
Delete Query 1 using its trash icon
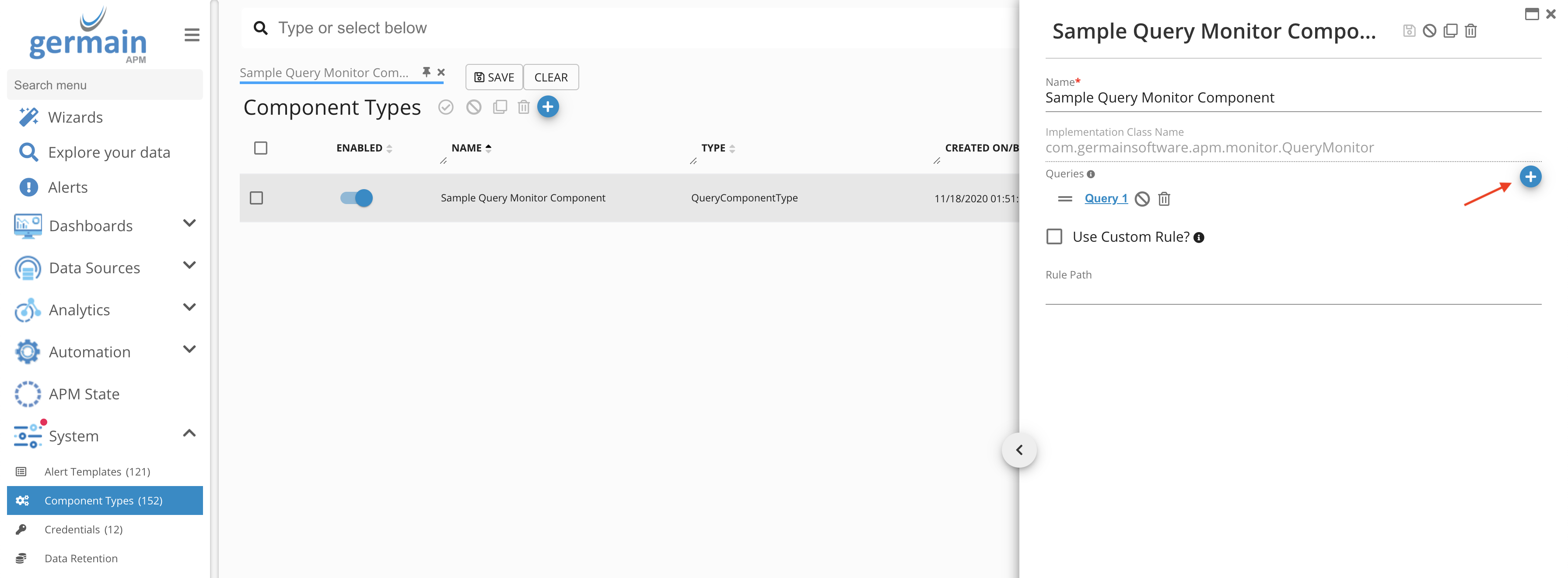pyautogui.click(x=1164, y=198)
